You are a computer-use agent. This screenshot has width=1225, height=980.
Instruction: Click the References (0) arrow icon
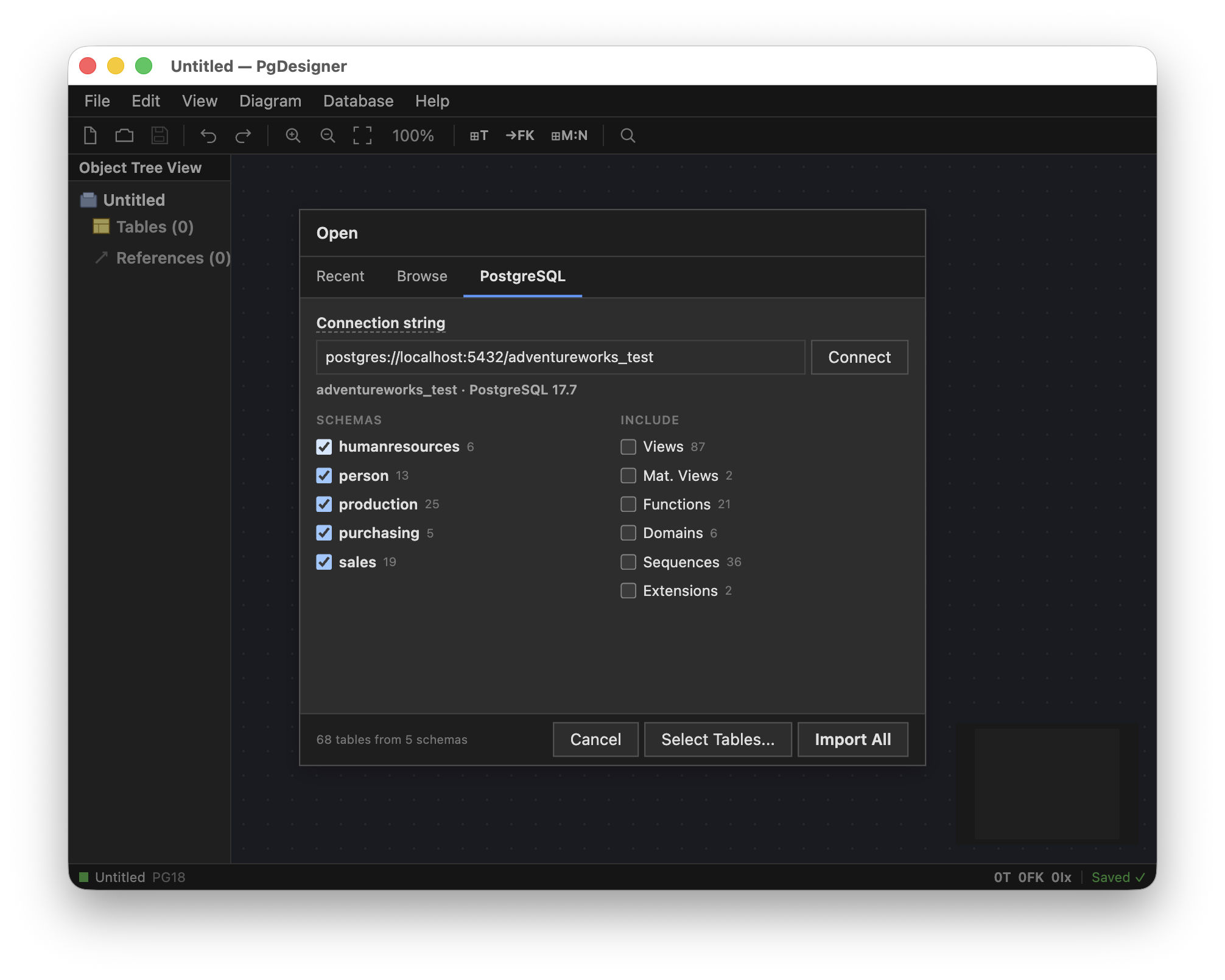tap(101, 257)
